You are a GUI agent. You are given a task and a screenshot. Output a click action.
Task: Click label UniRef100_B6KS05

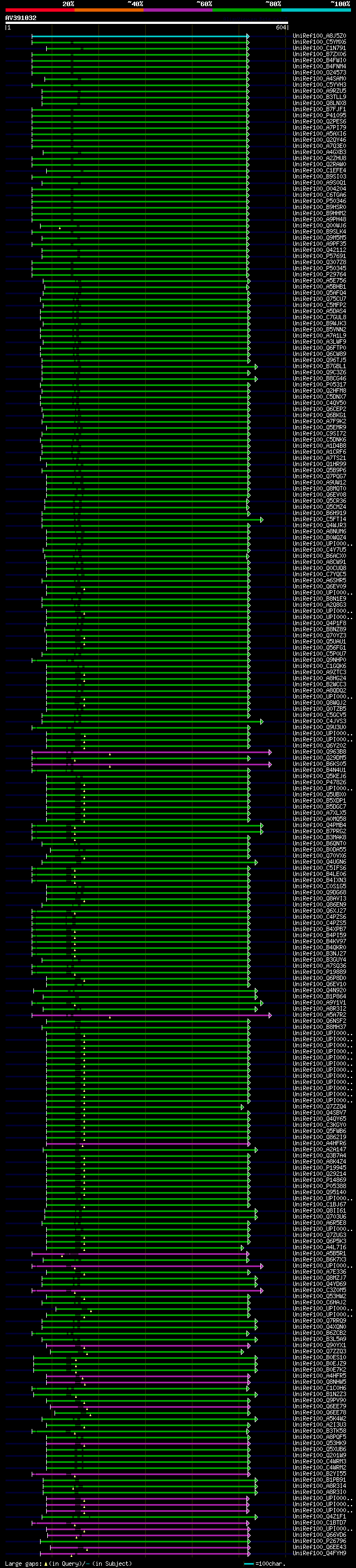click(319, 764)
